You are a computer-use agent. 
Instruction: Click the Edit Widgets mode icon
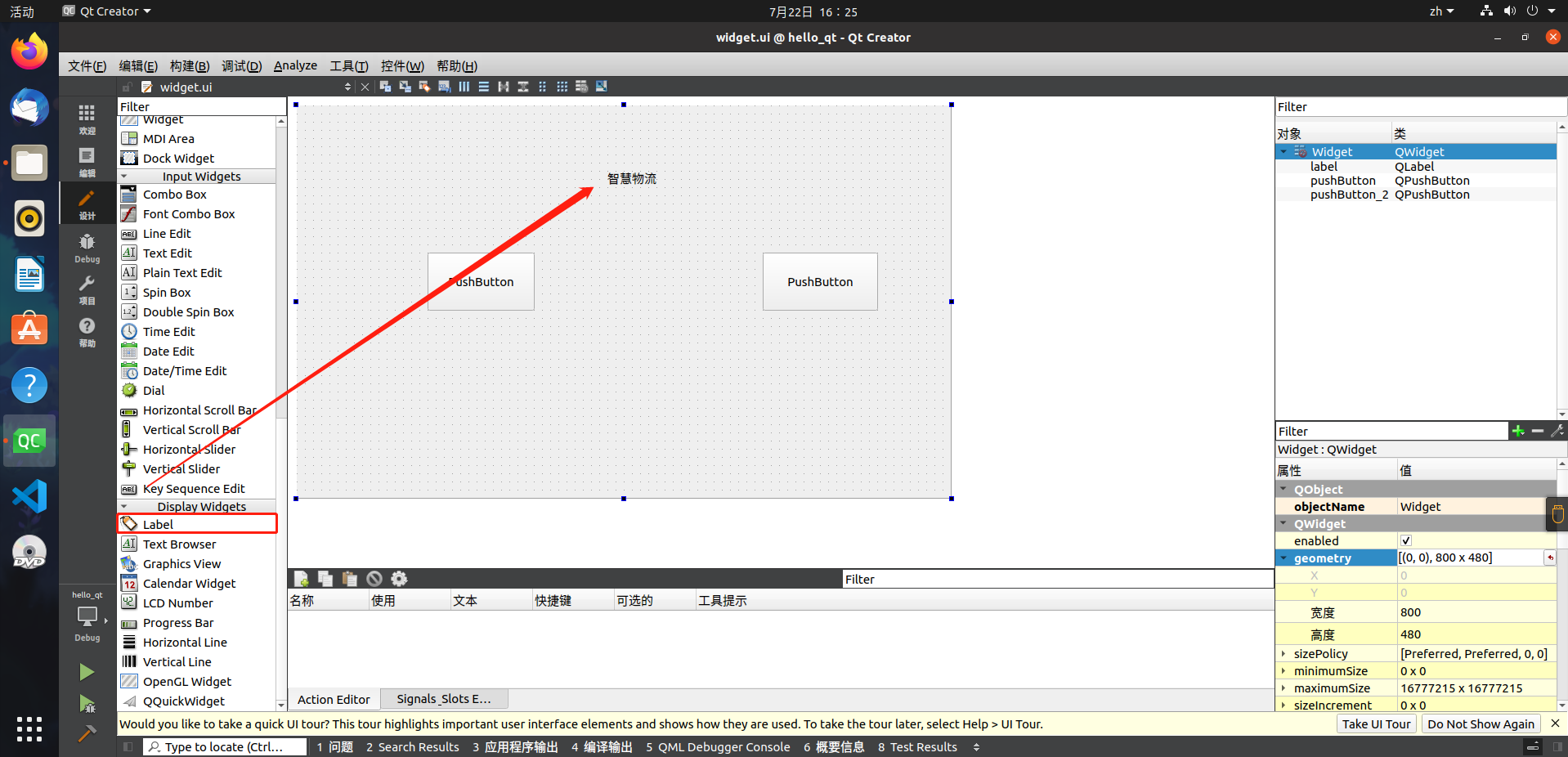[385, 87]
